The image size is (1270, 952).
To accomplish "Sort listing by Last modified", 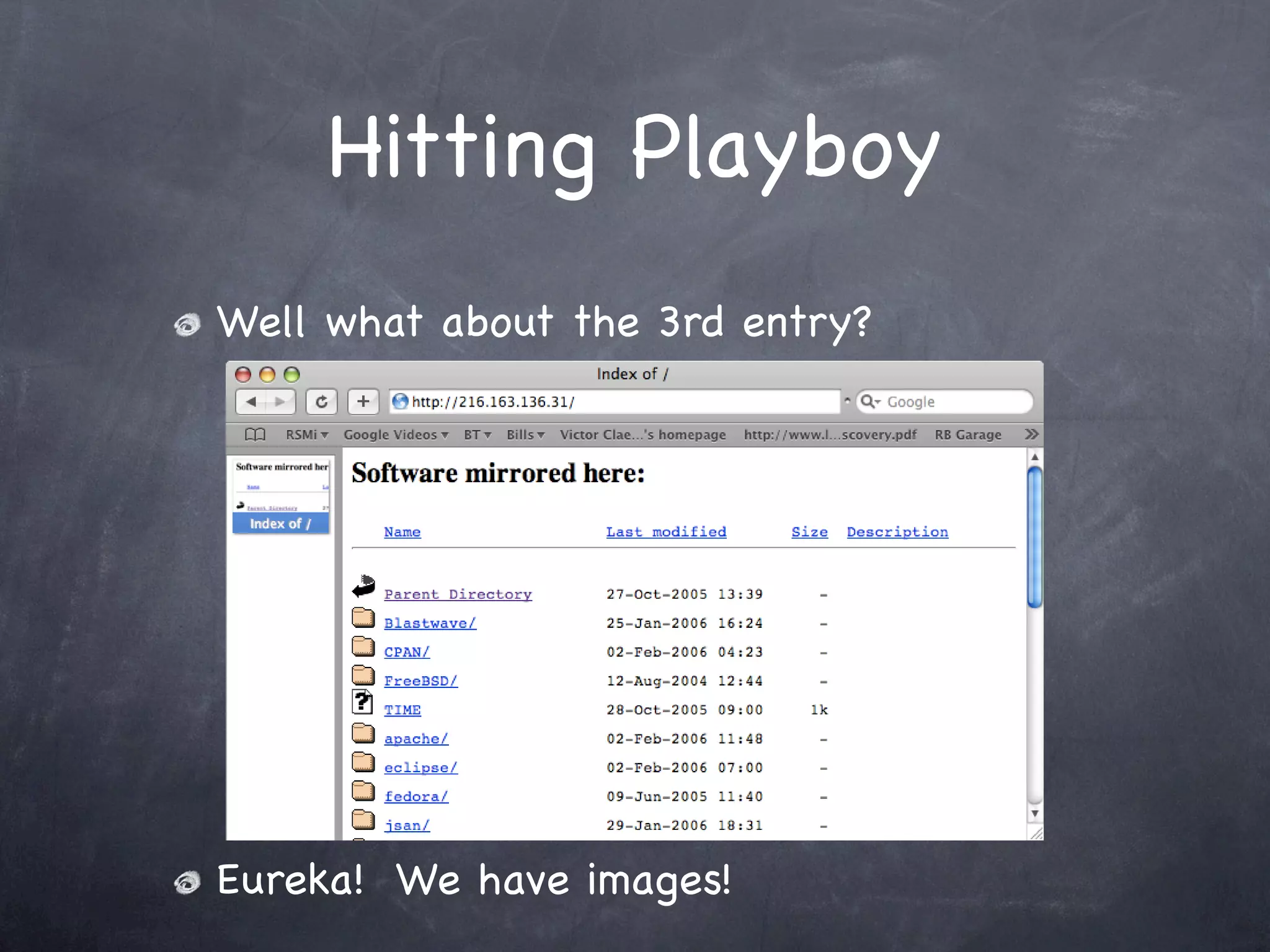I will coord(666,532).
